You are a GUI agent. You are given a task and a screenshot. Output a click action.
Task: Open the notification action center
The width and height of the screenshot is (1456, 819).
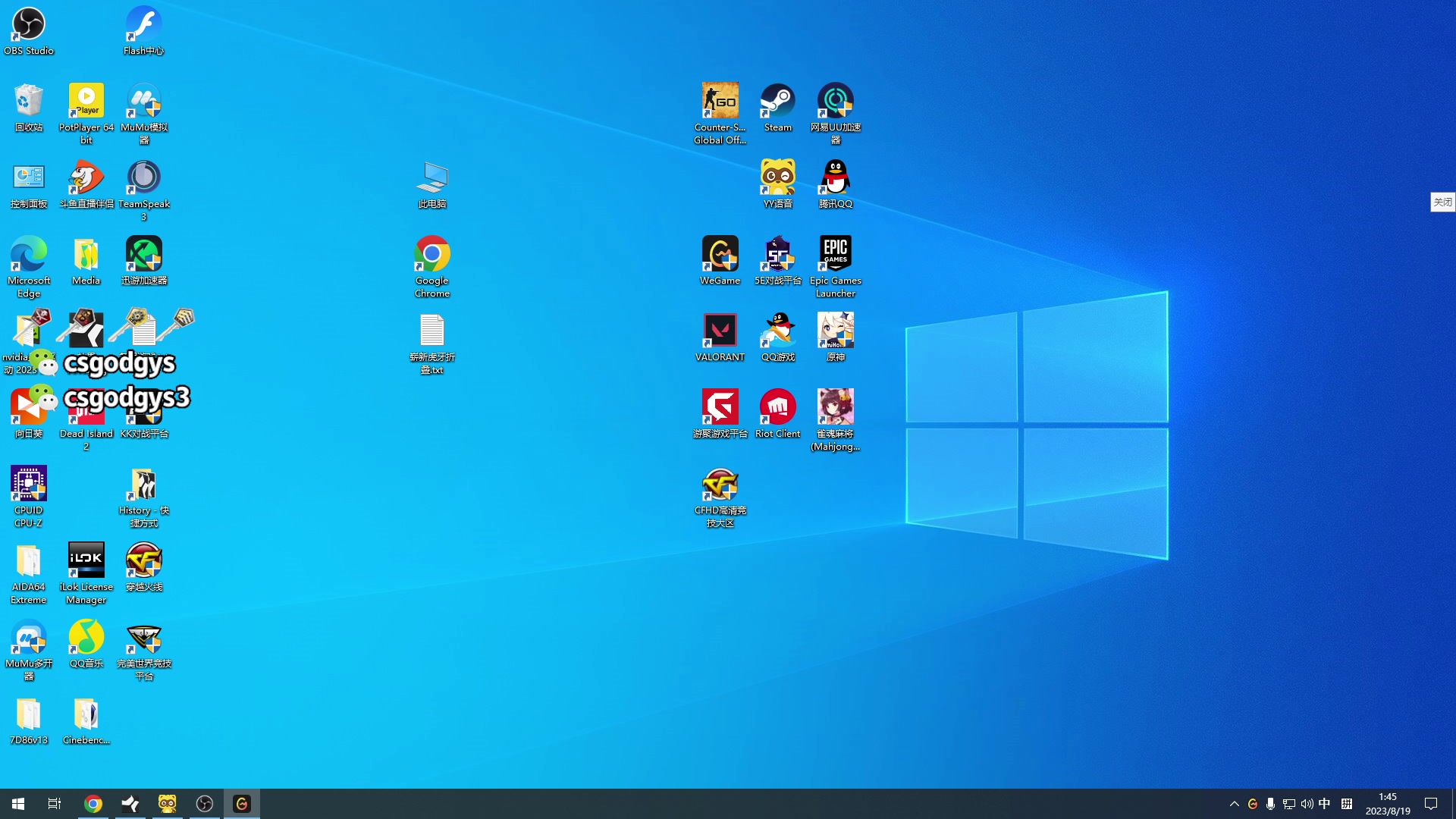[x=1432, y=804]
